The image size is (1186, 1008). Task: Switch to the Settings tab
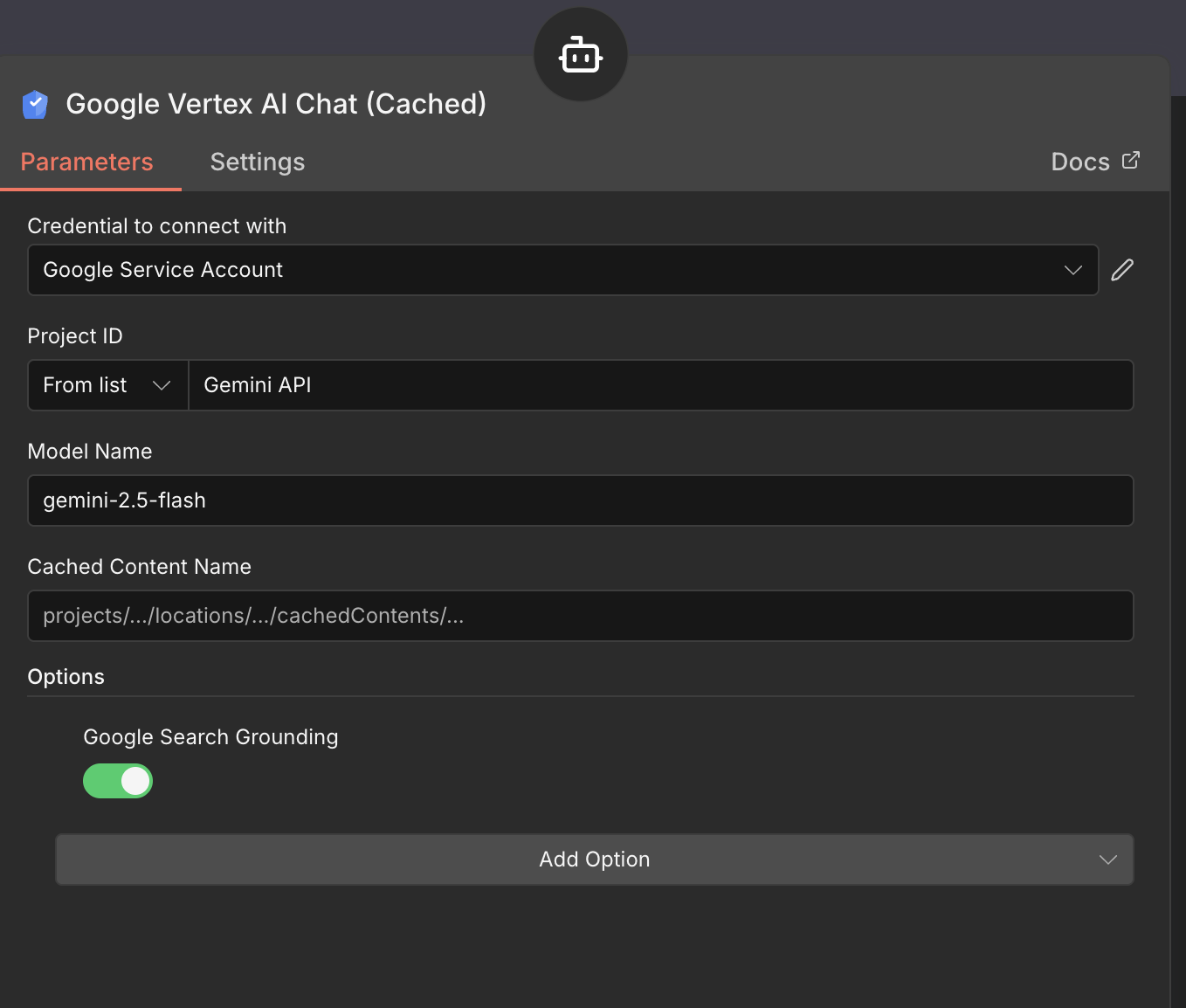click(x=258, y=162)
